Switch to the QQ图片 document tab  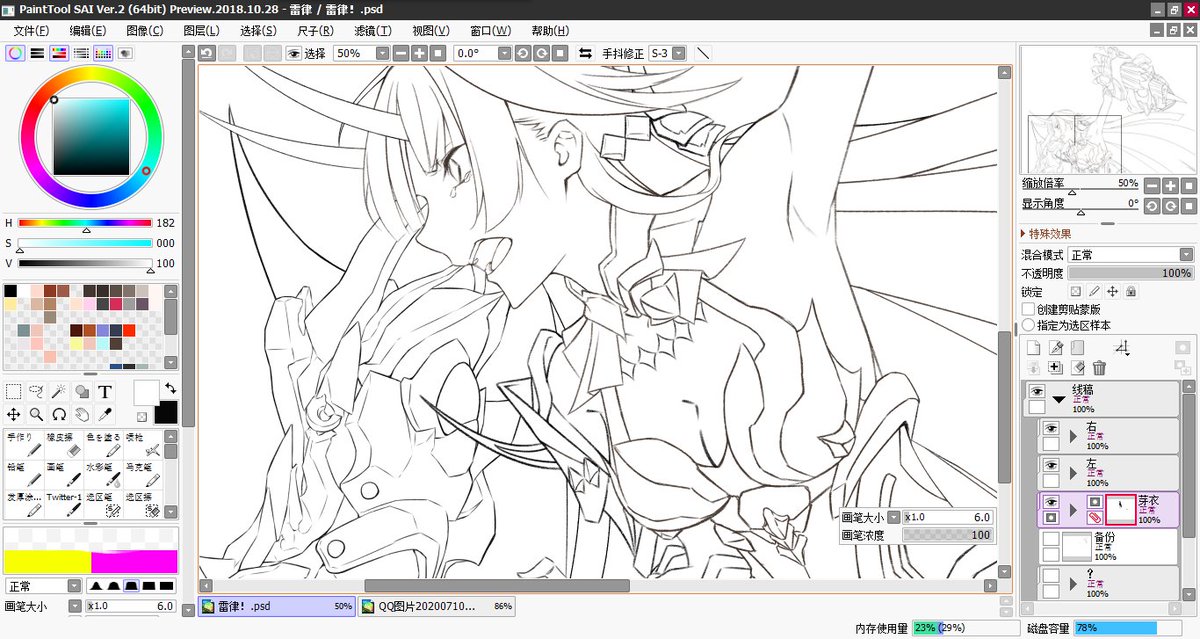pos(437,606)
